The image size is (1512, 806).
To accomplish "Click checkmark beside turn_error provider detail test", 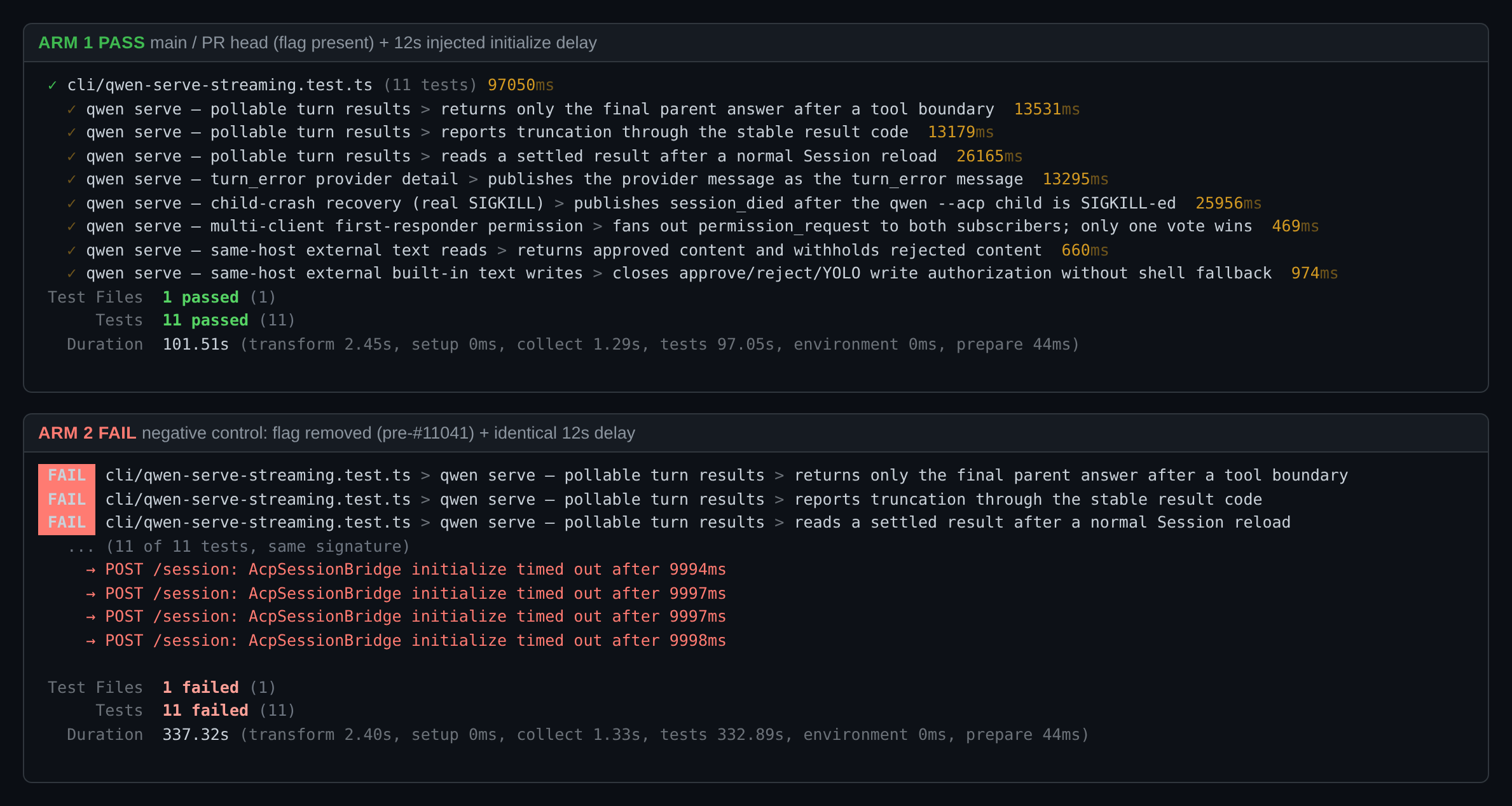I will pos(72,179).
